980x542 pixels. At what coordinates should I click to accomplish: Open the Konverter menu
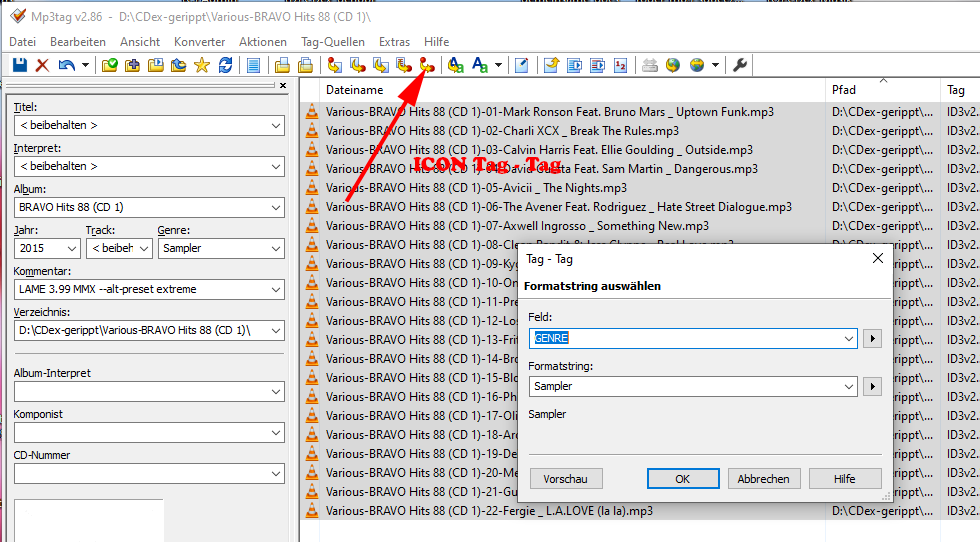(199, 42)
